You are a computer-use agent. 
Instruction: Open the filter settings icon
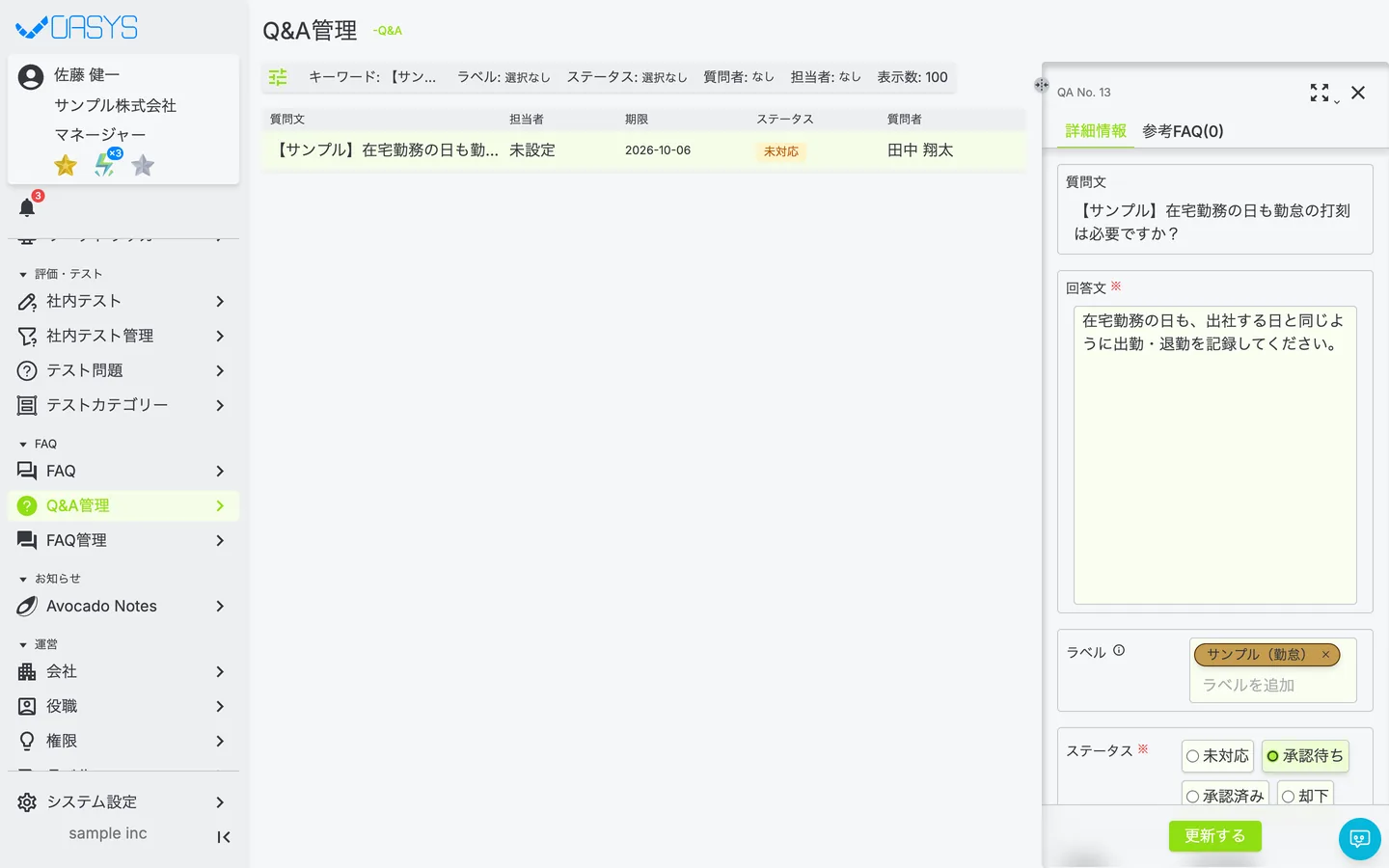(x=278, y=77)
